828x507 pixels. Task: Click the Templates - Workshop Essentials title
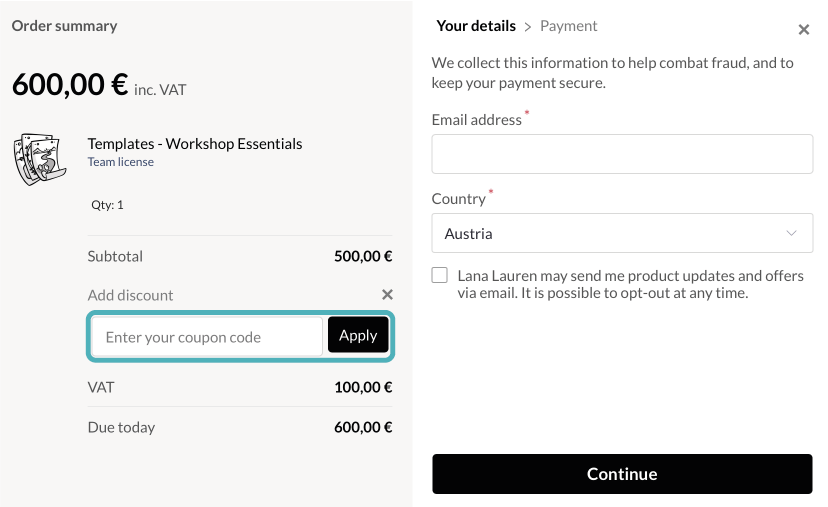pyautogui.click(x=195, y=144)
